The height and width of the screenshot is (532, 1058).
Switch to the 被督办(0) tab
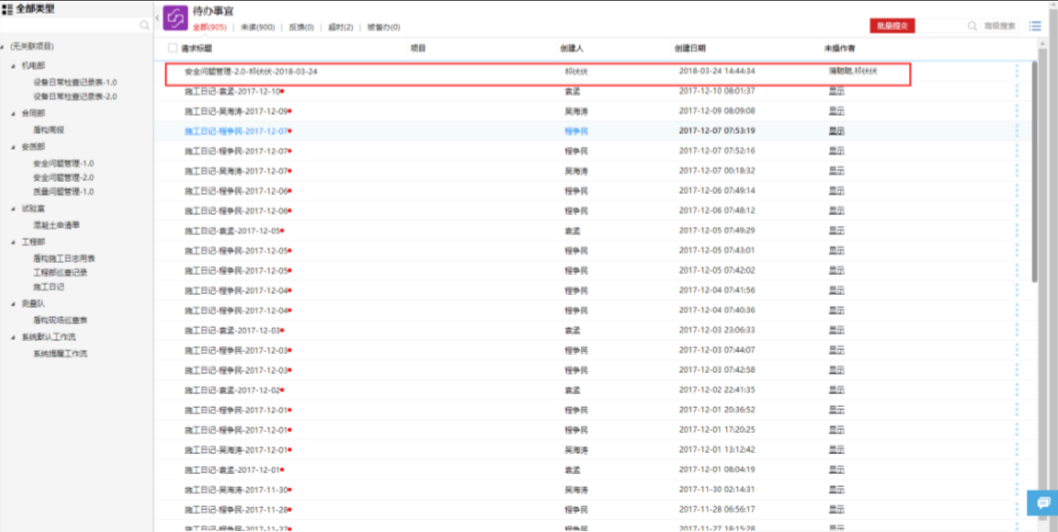point(384,28)
